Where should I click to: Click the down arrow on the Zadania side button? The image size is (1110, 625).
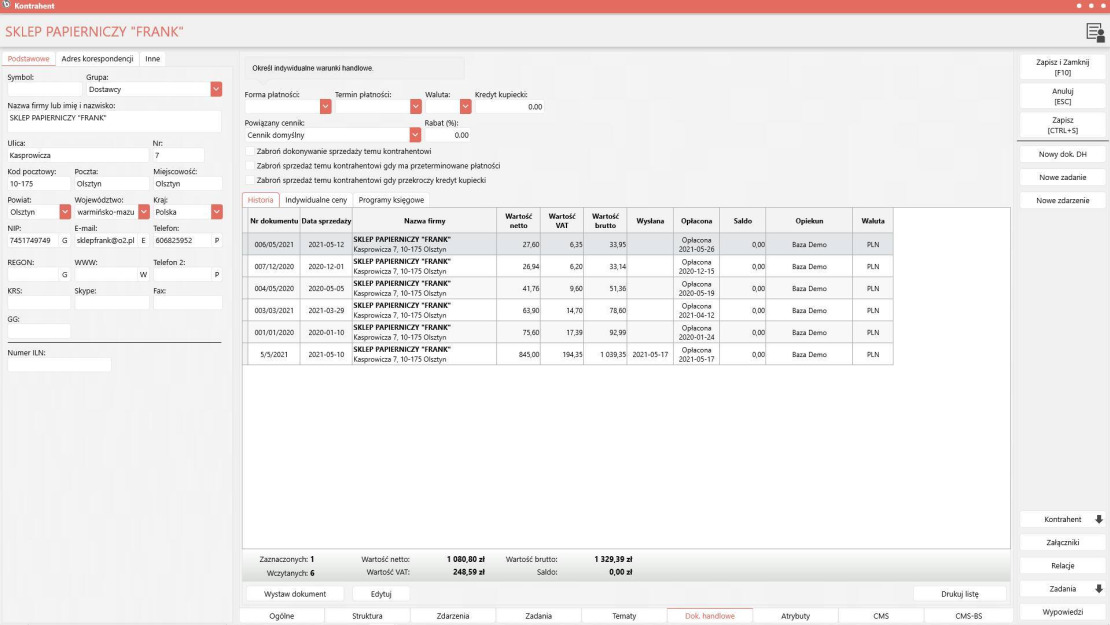coord(1099,589)
